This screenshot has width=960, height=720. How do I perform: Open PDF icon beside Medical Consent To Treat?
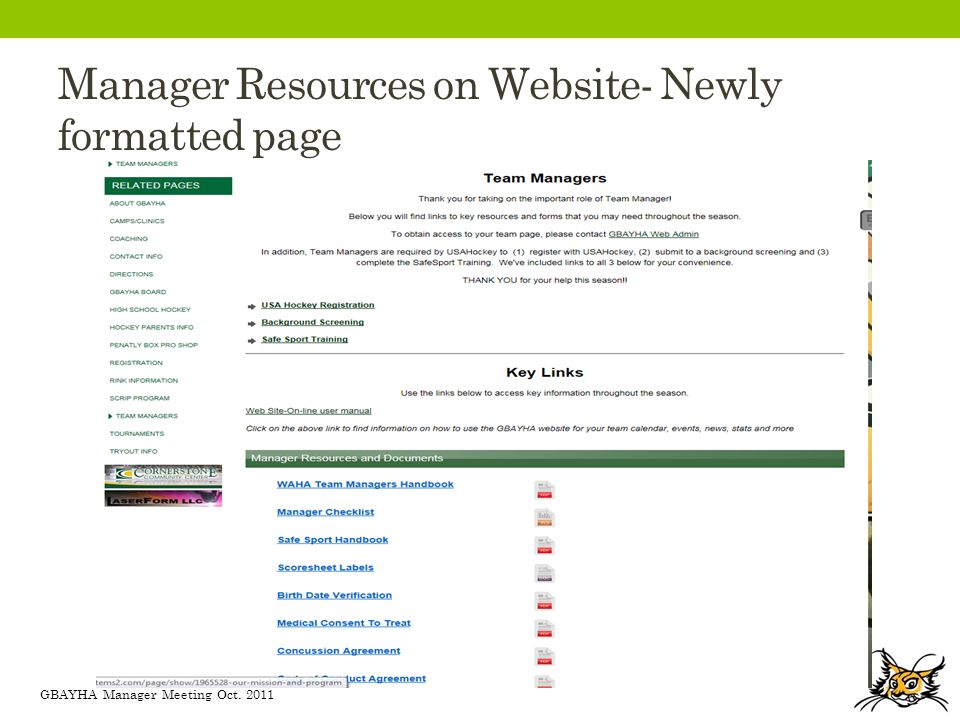click(544, 629)
